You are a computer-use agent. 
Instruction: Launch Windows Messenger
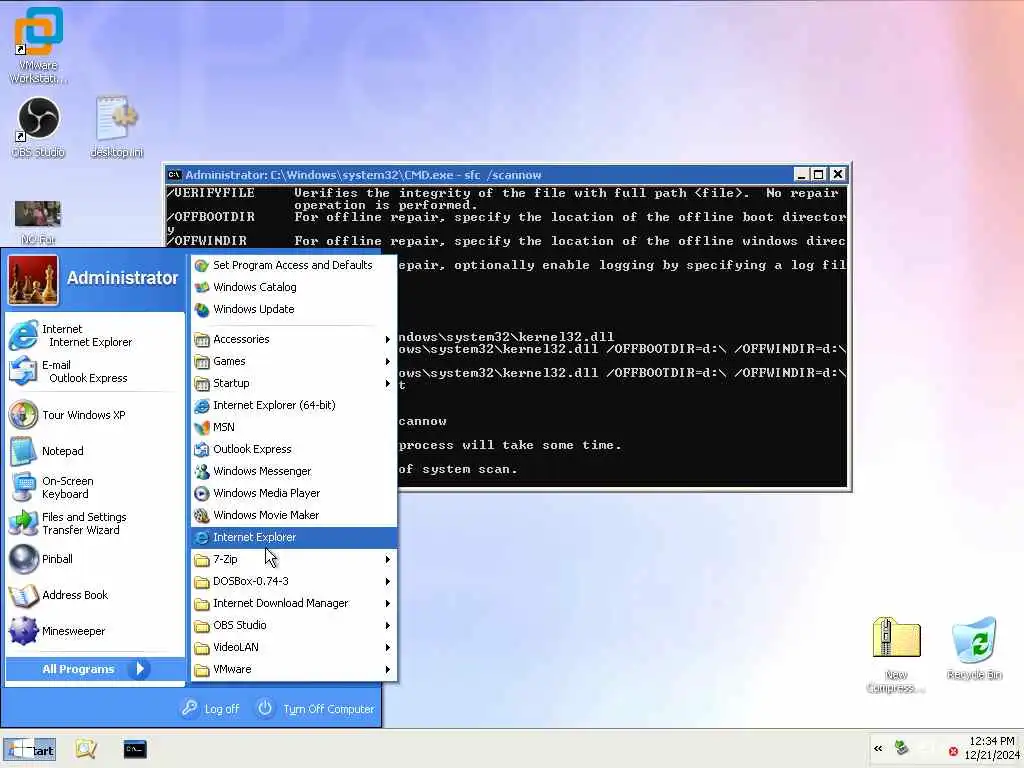pyautogui.click(x=293, y=472)
